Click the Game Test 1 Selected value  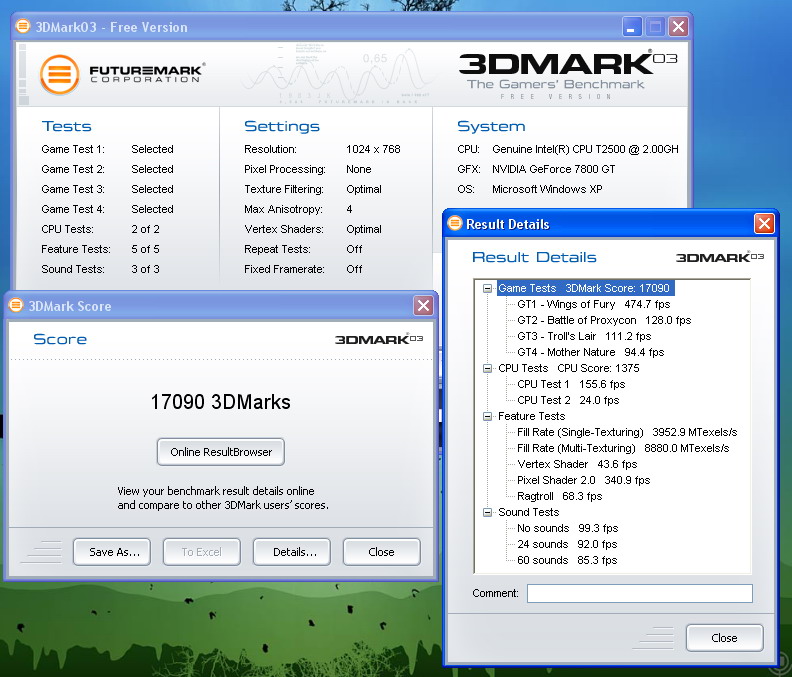coord(153,149)
